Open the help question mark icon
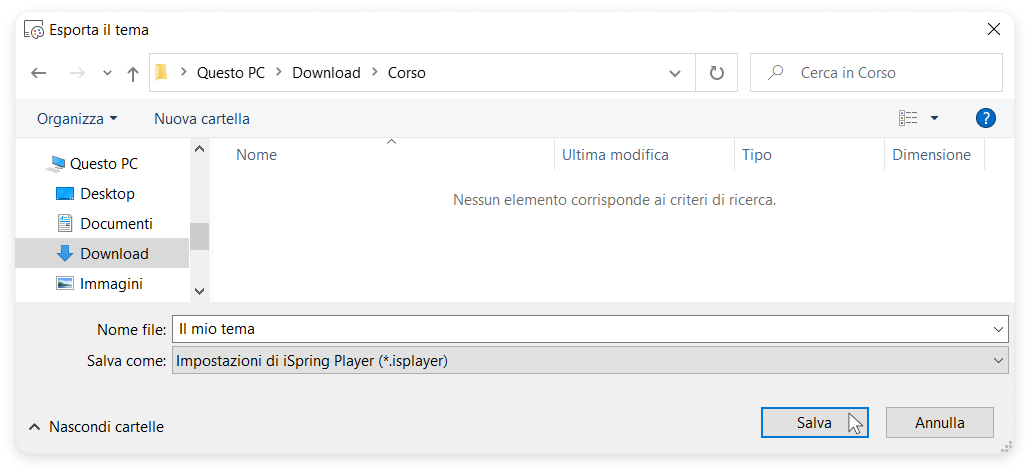1030x473 pixels. coord(985,118)
